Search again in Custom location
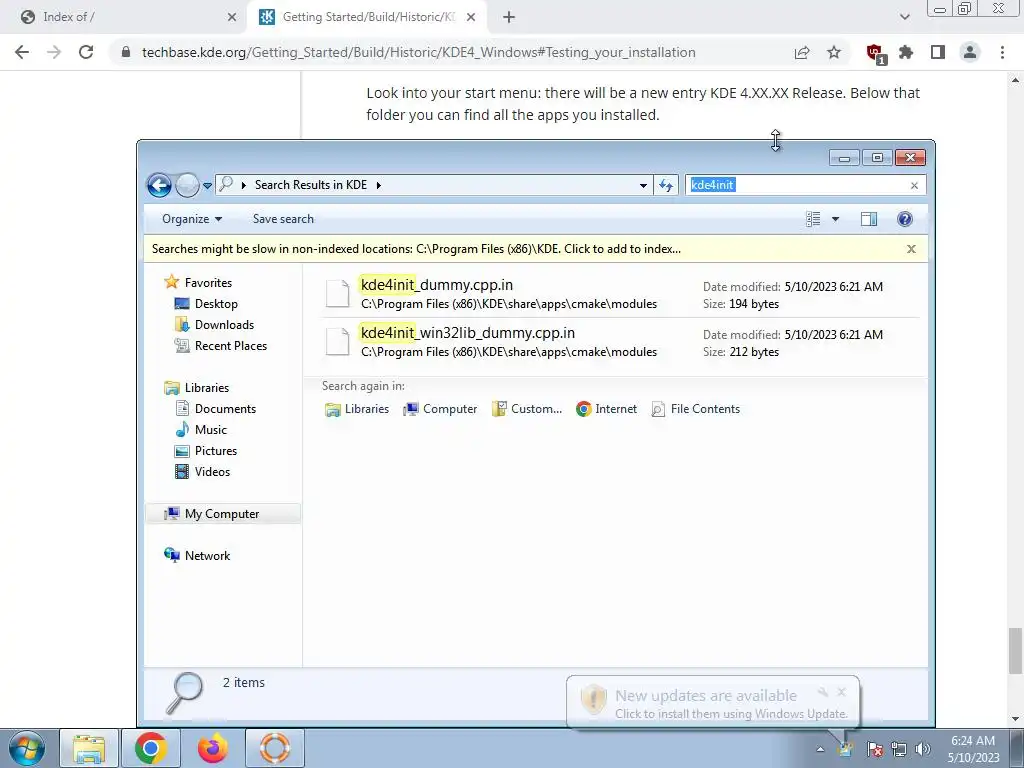Image resolution: width=1024 pixels, height=768 pixels. 527,409
